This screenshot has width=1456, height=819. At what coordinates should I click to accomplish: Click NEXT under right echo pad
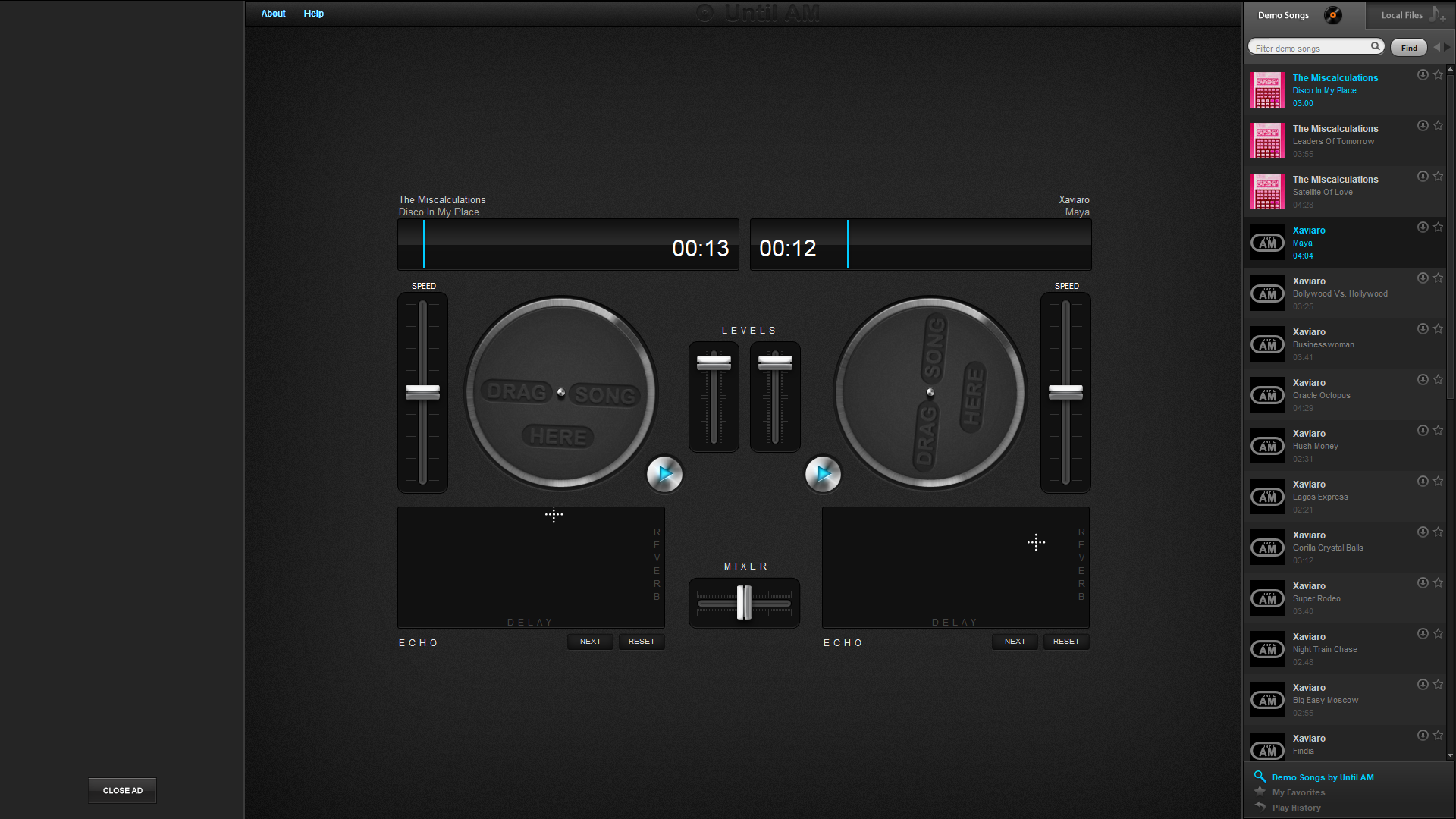tap(1015, 642)
